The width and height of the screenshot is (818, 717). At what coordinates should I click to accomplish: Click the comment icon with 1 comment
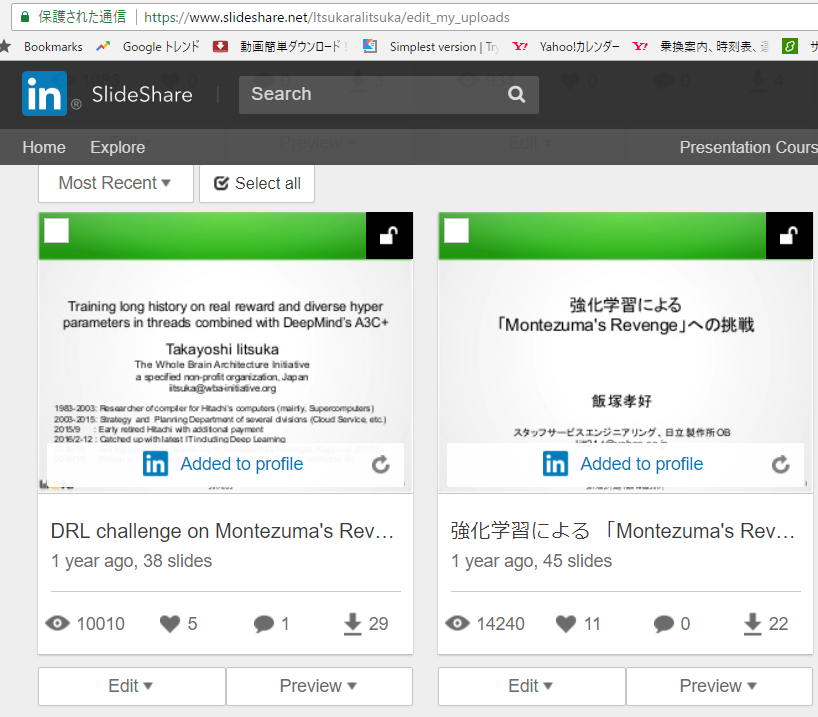click(x=263, y=624)
